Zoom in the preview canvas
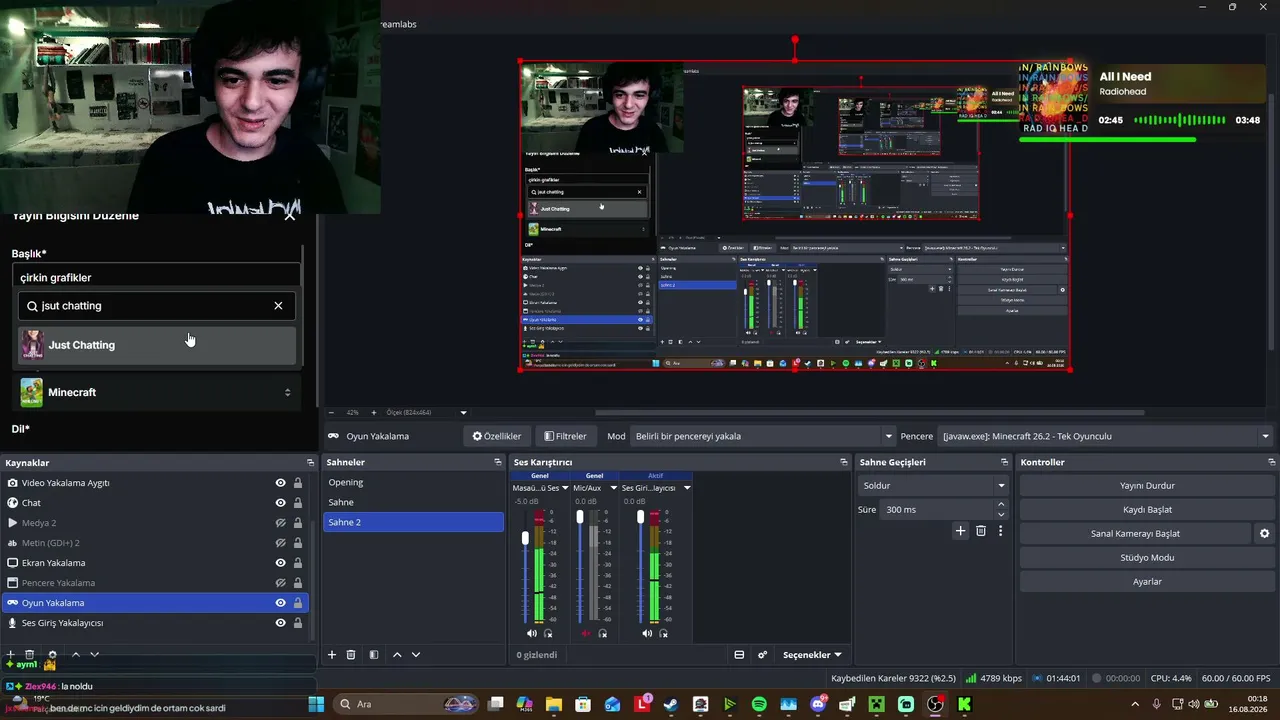The width and height of the screenshot is (1280, 720). pos(374,412)
